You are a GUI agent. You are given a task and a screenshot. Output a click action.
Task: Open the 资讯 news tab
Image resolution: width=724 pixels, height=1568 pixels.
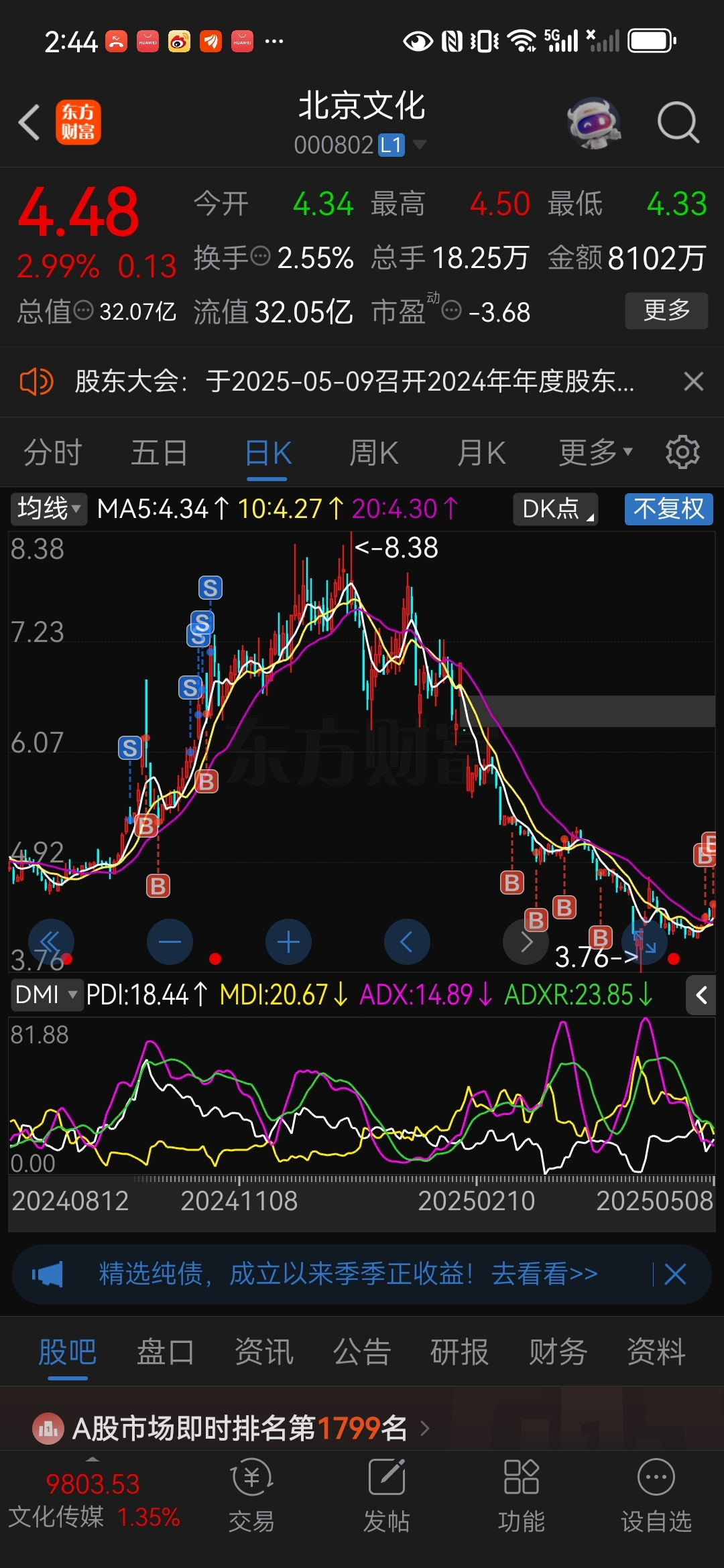tap(264, 1352)
